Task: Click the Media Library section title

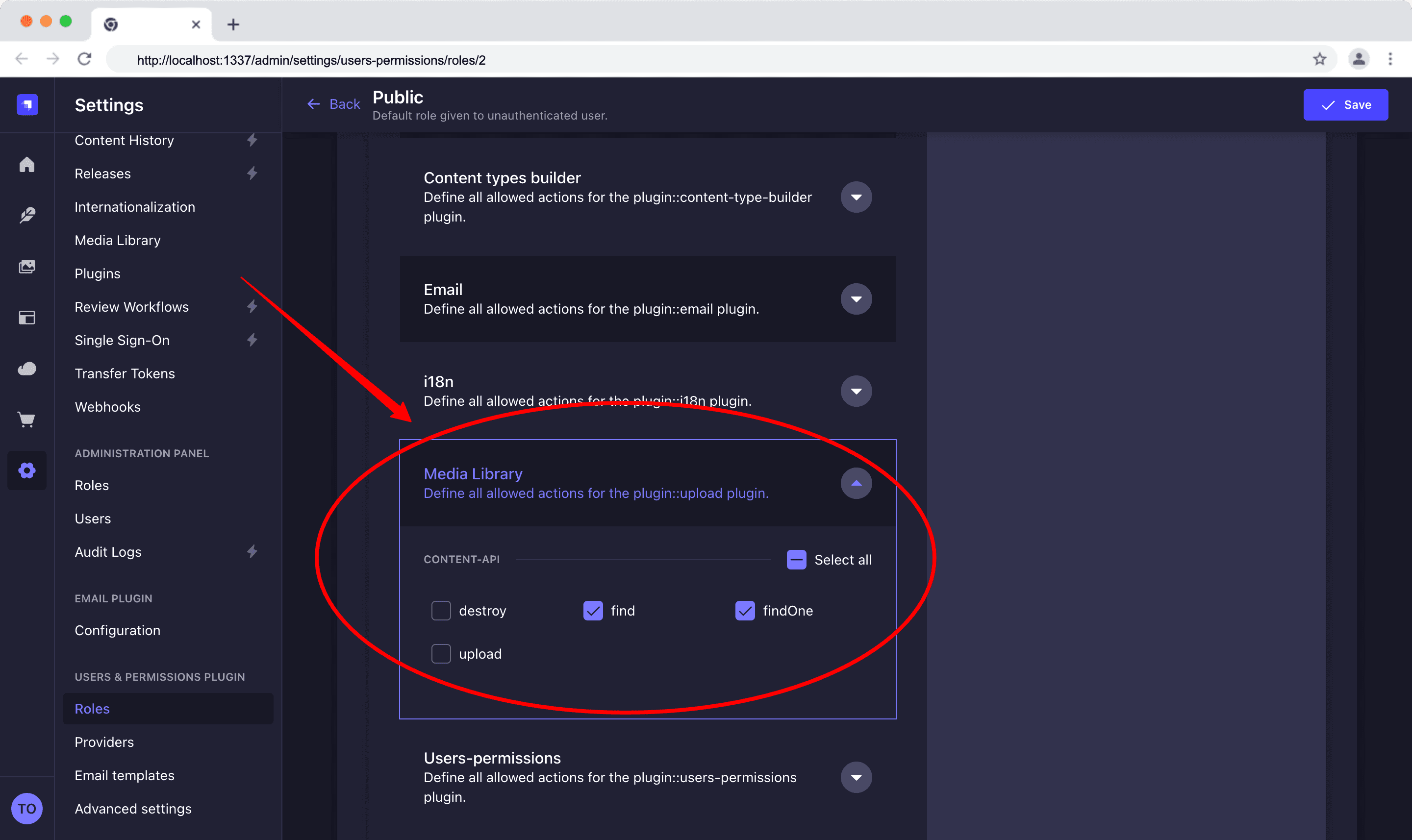Action: 473,474
